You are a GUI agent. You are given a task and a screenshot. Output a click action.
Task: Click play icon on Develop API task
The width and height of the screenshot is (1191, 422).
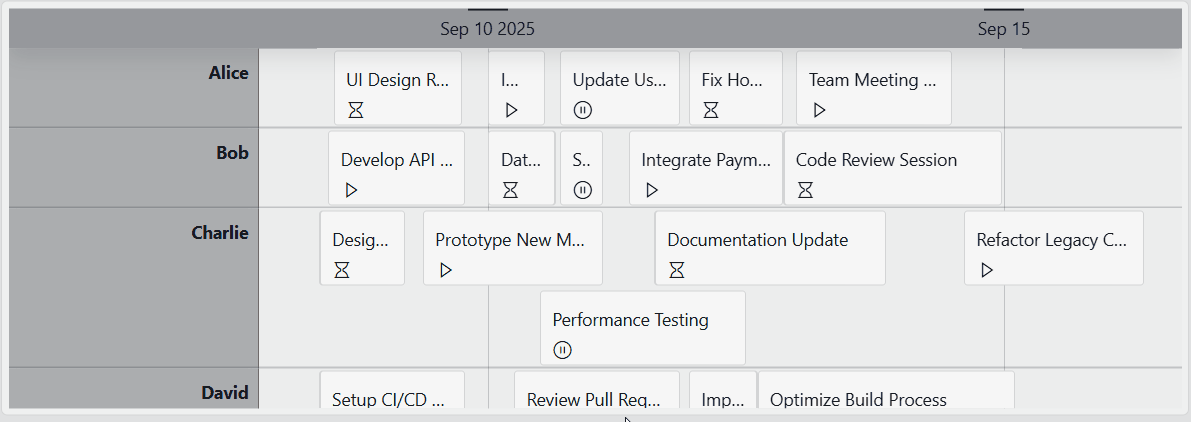point(351,191)
